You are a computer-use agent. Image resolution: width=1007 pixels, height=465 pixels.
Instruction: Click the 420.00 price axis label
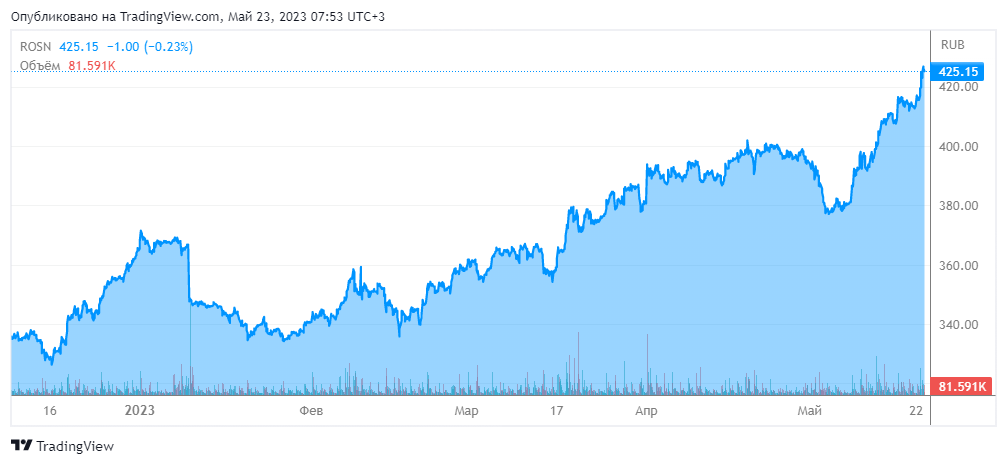(x=958, y=87)
